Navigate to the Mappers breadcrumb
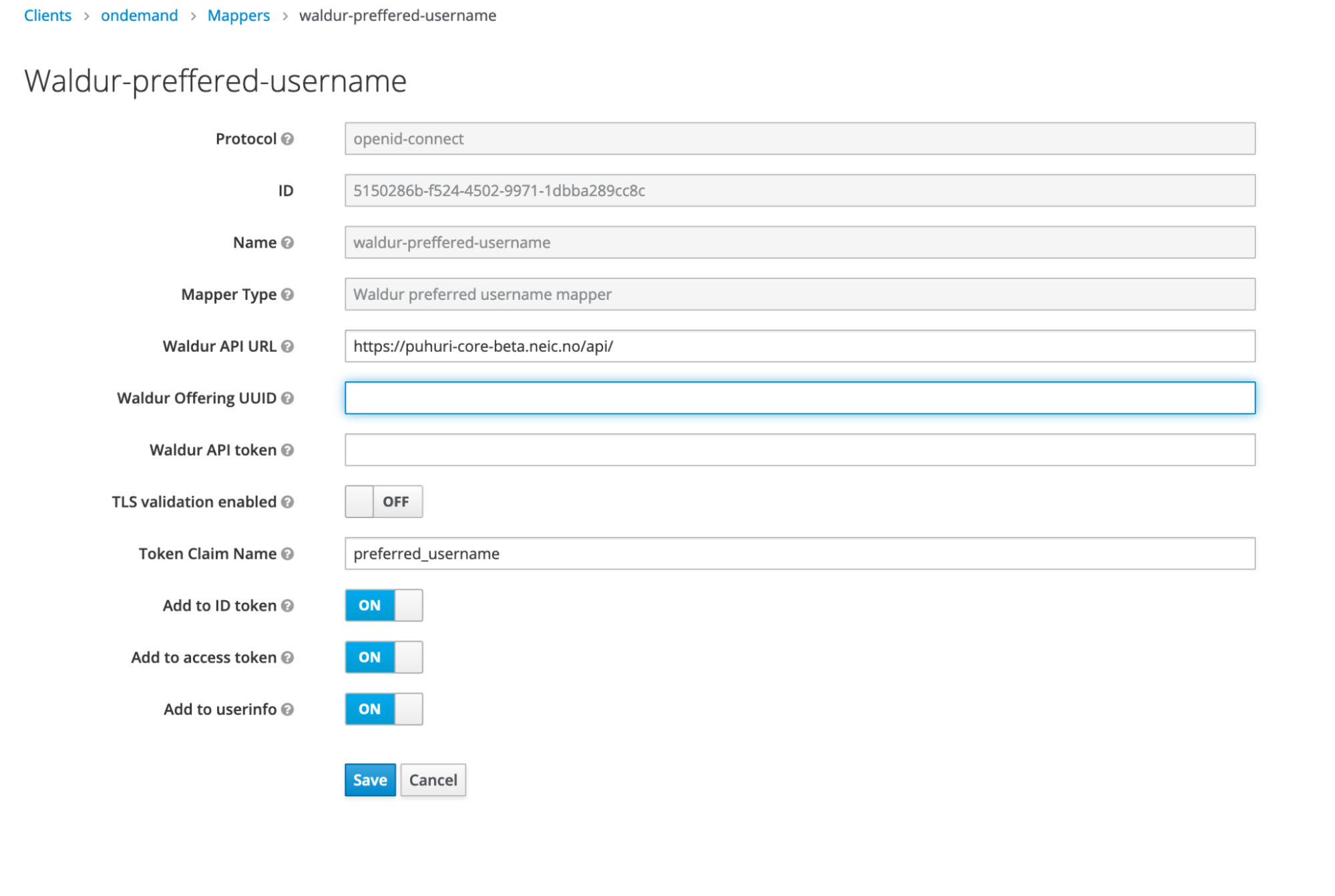Viewport: 1335px width, 896px height. 238,15
